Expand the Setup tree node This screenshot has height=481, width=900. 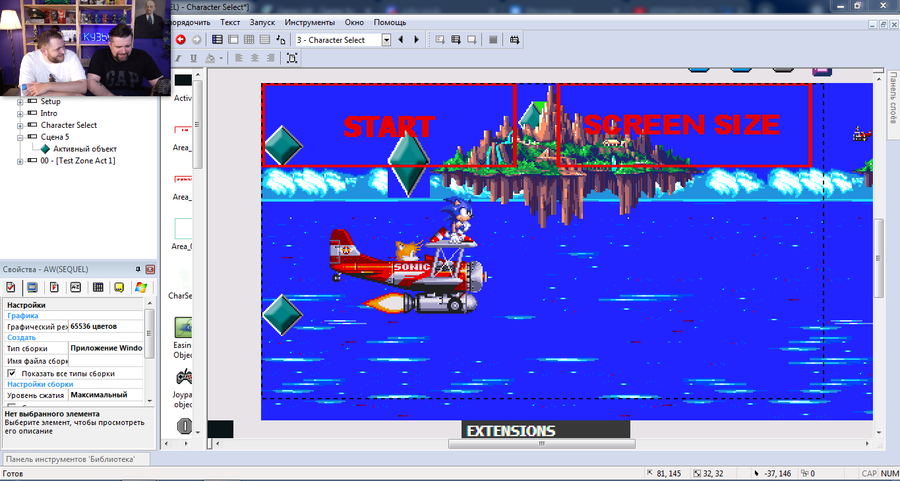20,102
